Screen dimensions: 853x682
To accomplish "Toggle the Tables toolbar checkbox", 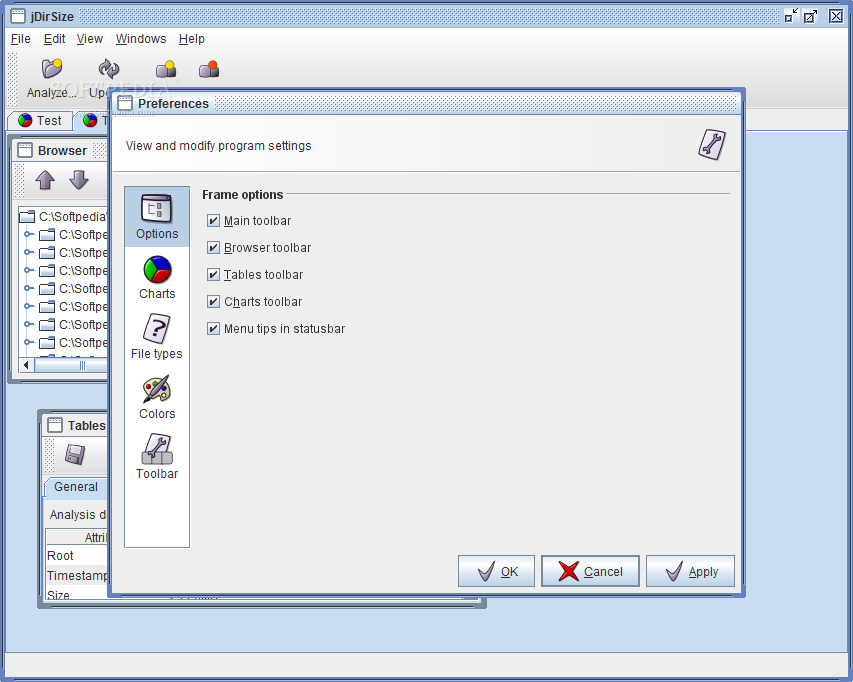I will click(213, 275).
